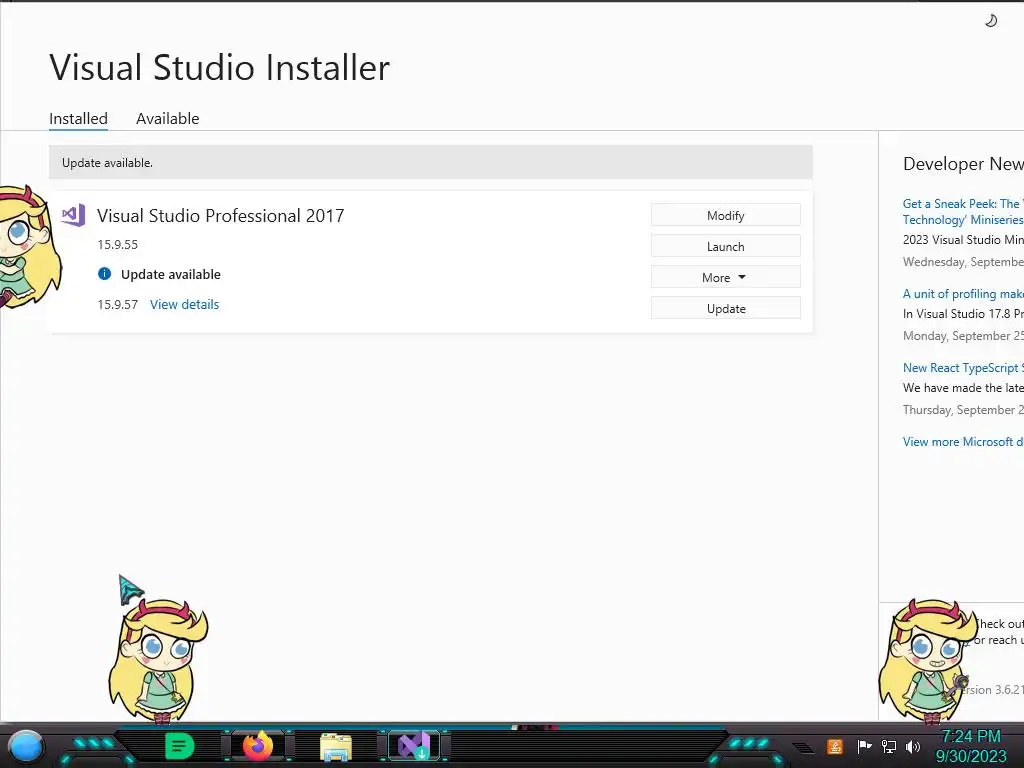The height and width of the screenshot is (768, 1024).
Task: Click the 'Visual Studio Professional 2017' product title
Action: pyautogui.click(x=221, y=216)
